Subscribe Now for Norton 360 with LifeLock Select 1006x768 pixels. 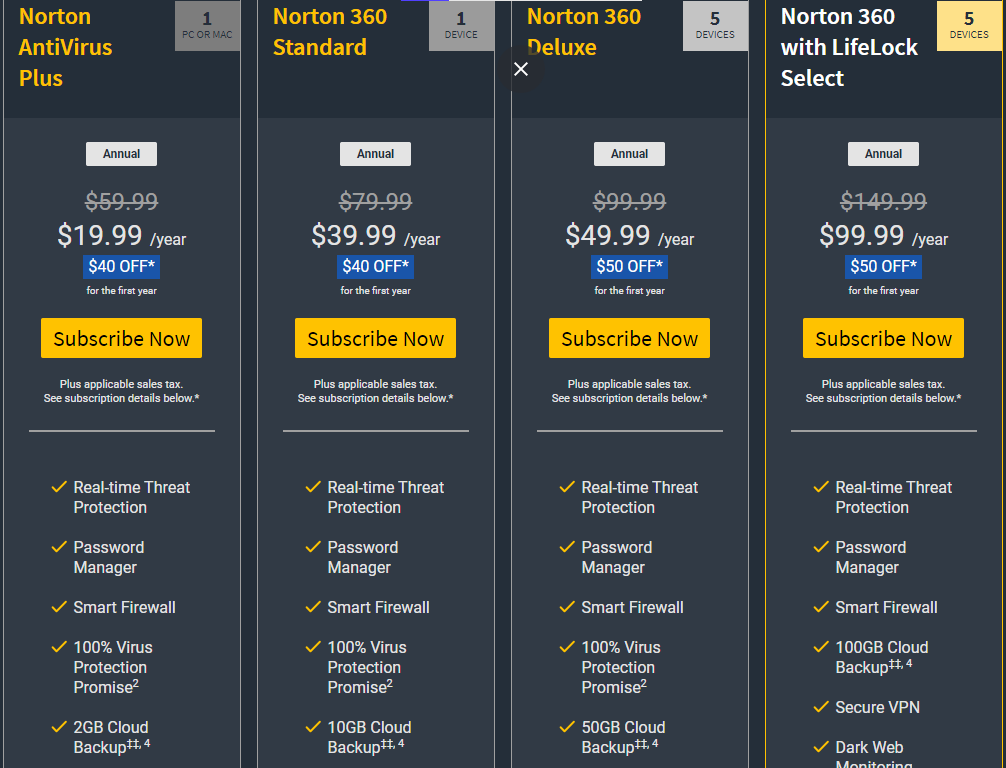(883, 338)
